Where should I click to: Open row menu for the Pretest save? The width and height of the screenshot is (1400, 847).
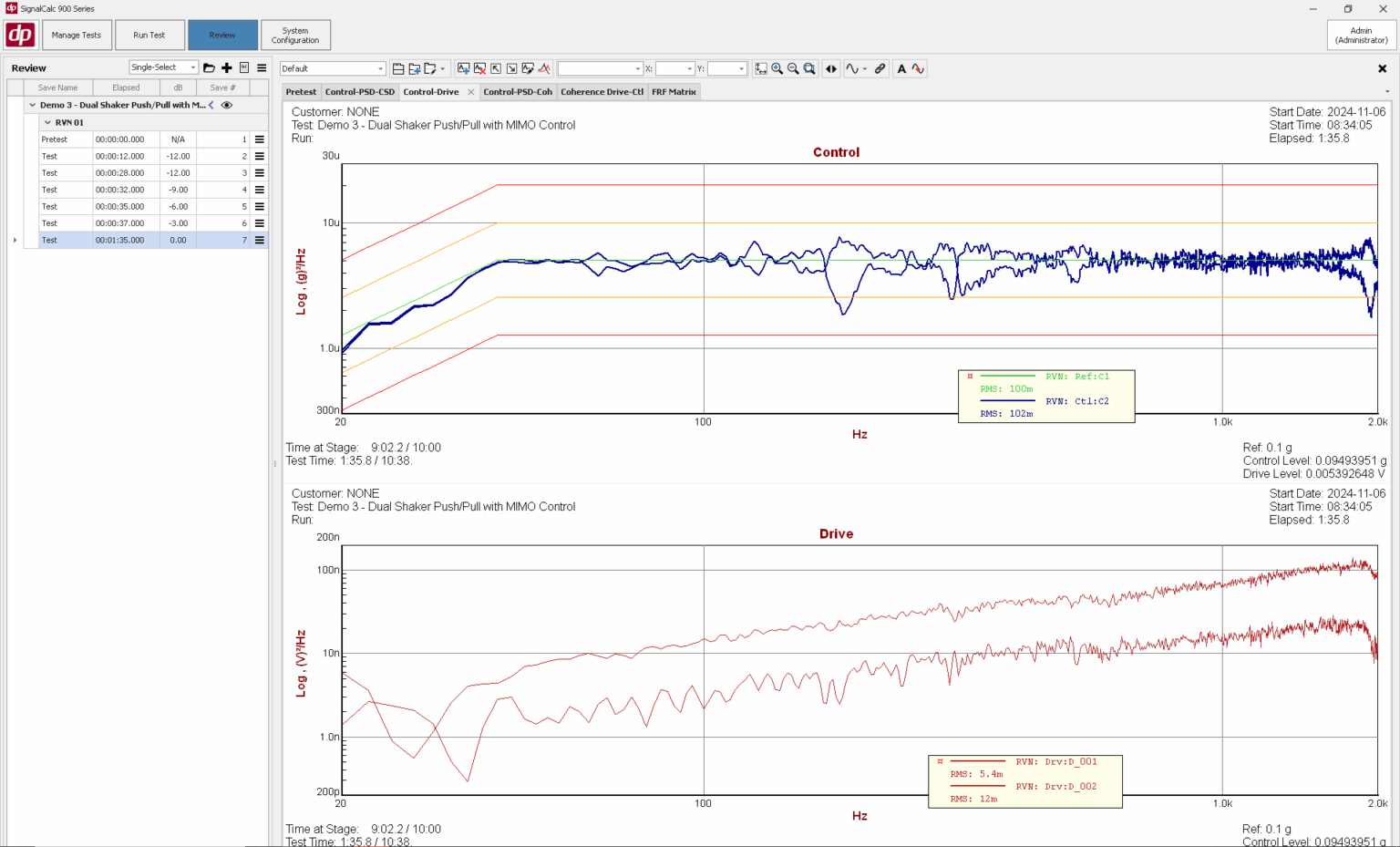click(260, 139)
